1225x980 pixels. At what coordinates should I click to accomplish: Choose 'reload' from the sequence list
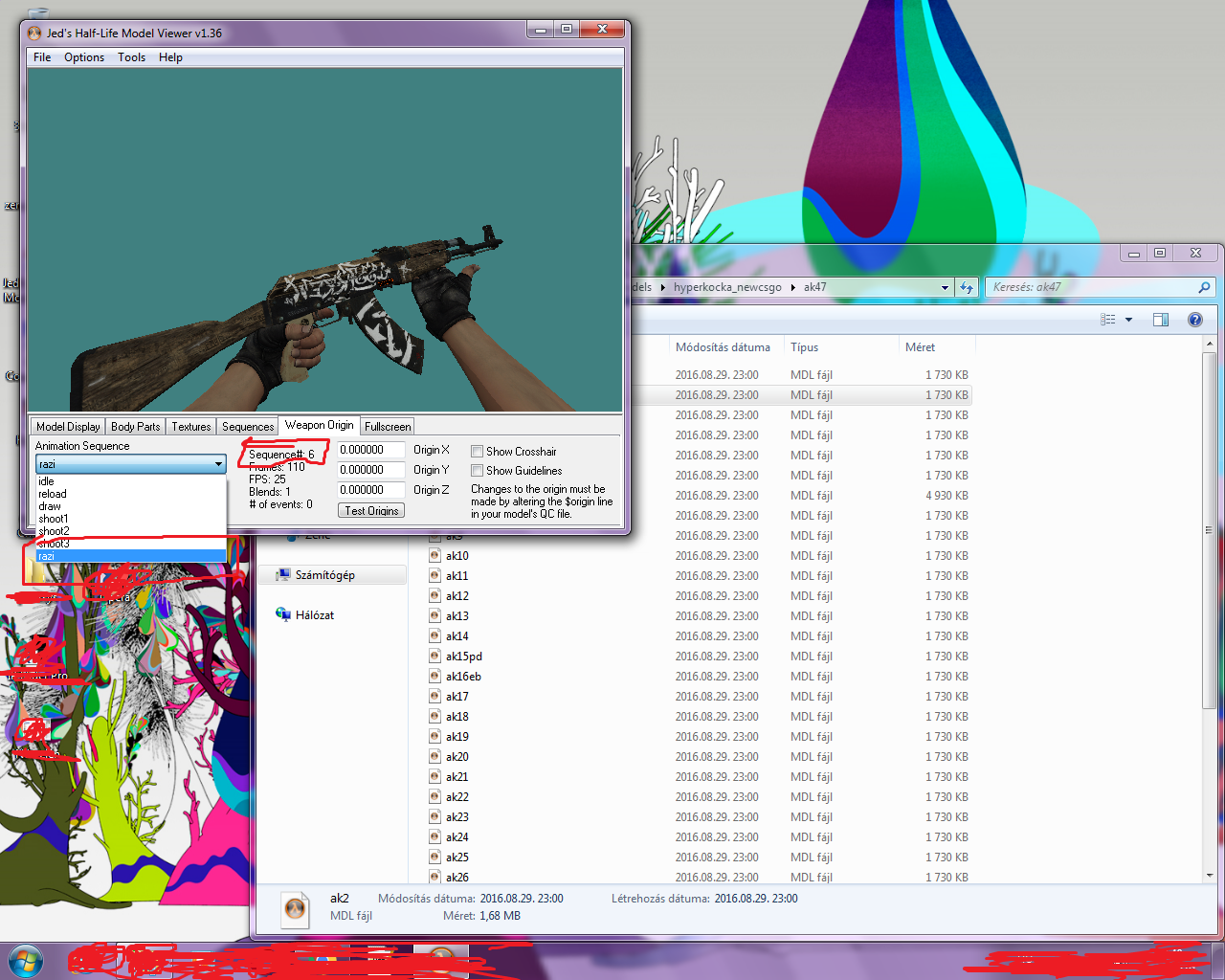click(x=131, y=494)
